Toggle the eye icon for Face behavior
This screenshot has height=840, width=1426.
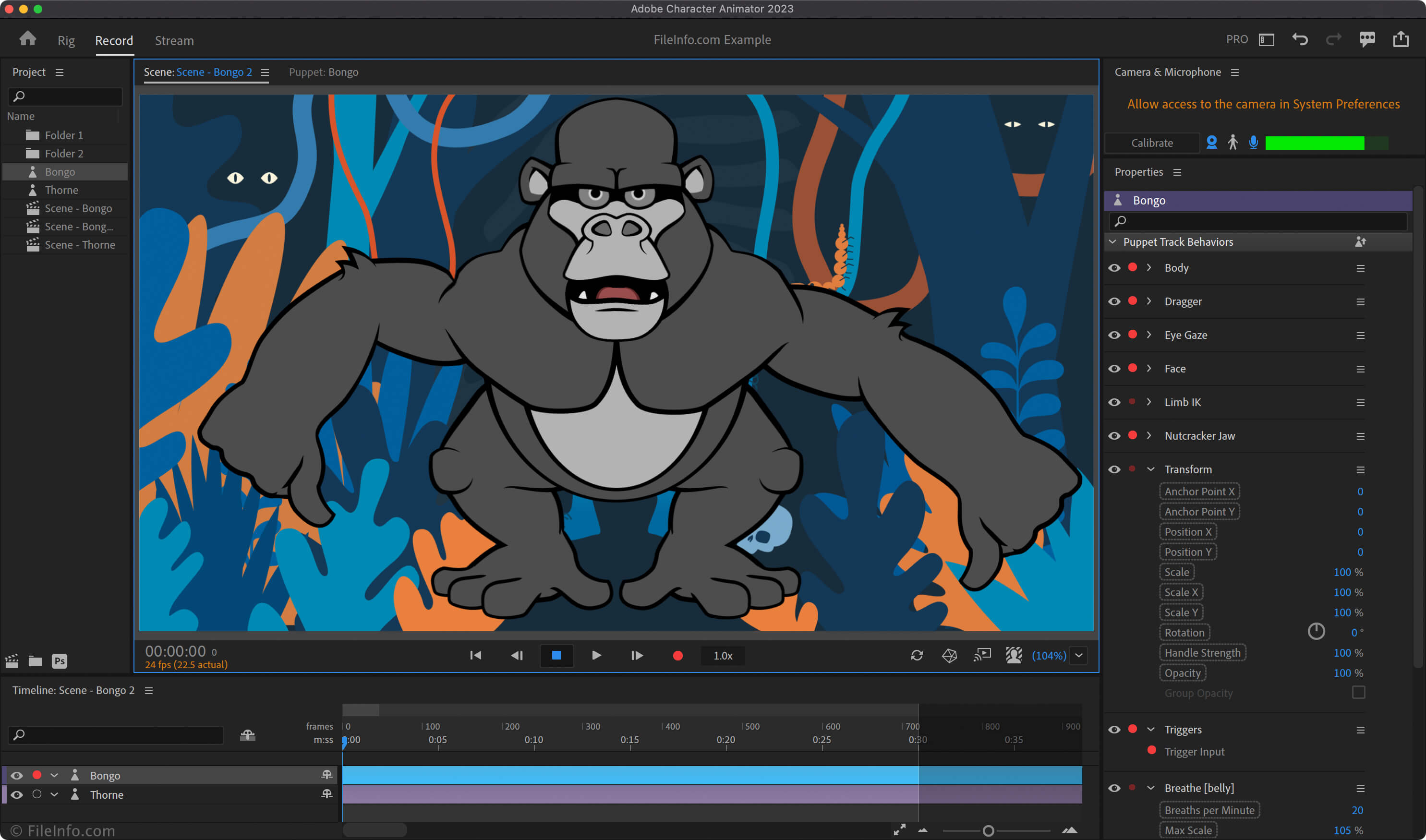point(1116,368)
